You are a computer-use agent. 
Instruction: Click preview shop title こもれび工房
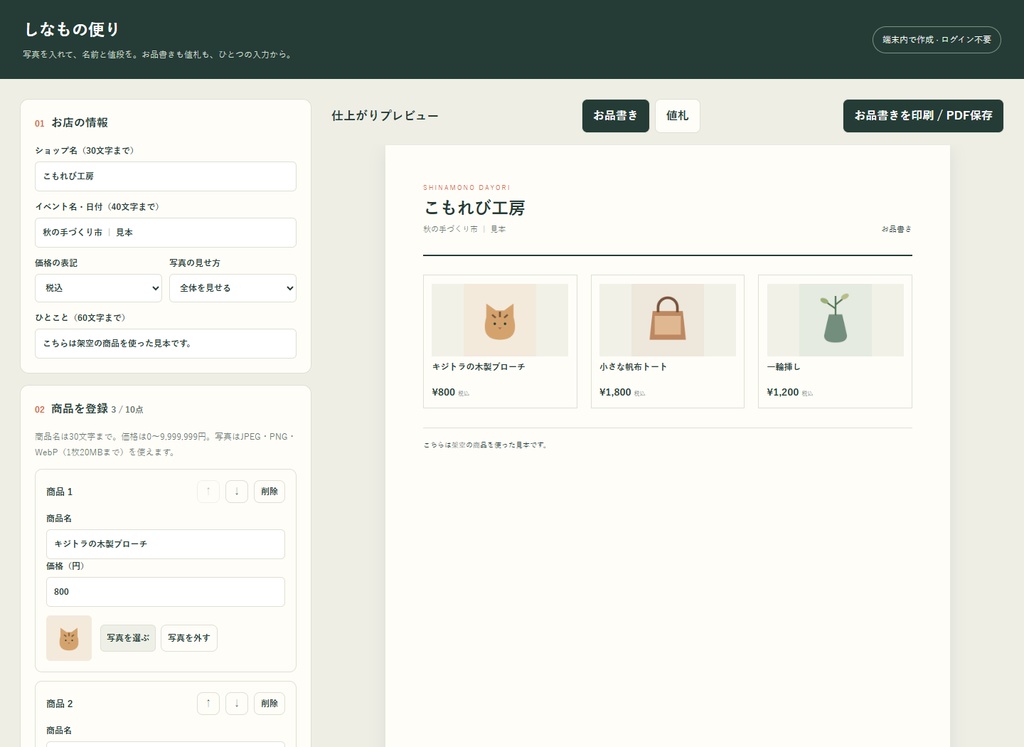click(475, 208)
